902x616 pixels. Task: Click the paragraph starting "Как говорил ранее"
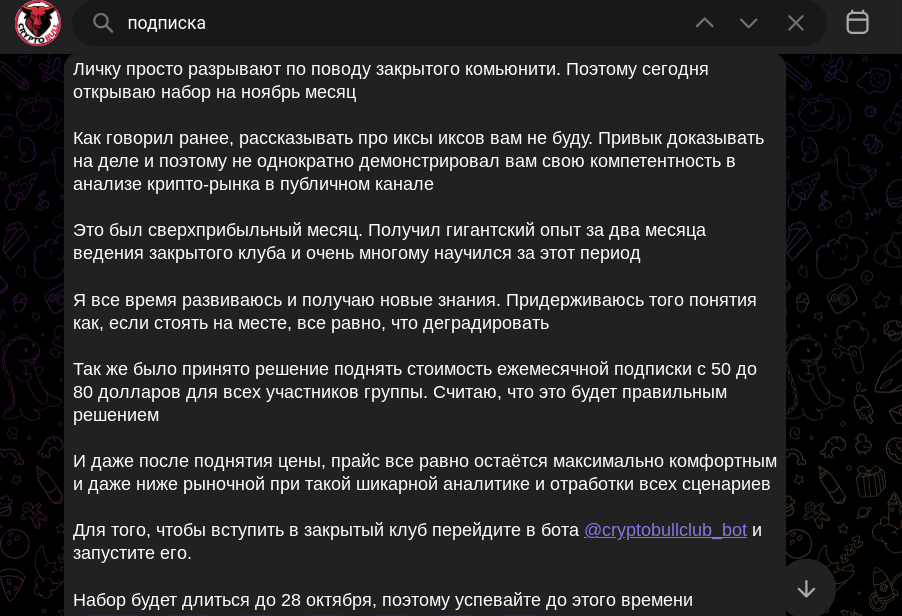click(418, 161)
